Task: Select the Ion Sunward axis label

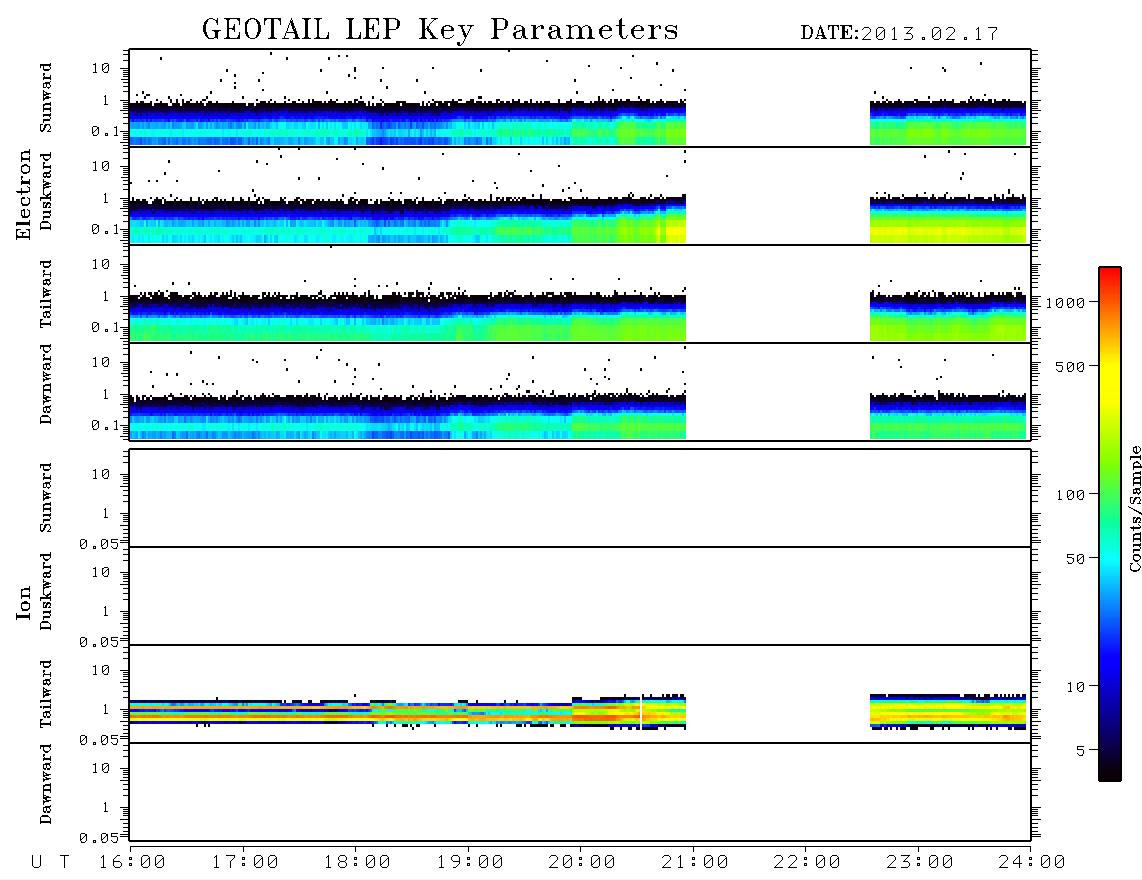Action: click(x=46, y=498)
